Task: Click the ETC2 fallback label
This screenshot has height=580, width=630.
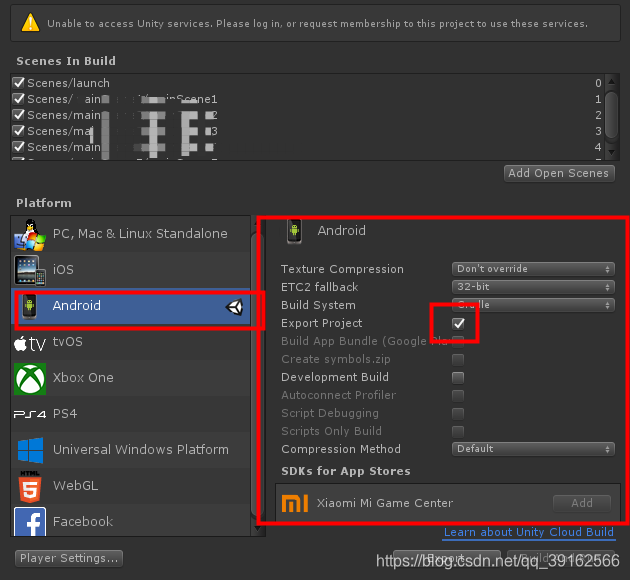Action: tap(319, 287)
